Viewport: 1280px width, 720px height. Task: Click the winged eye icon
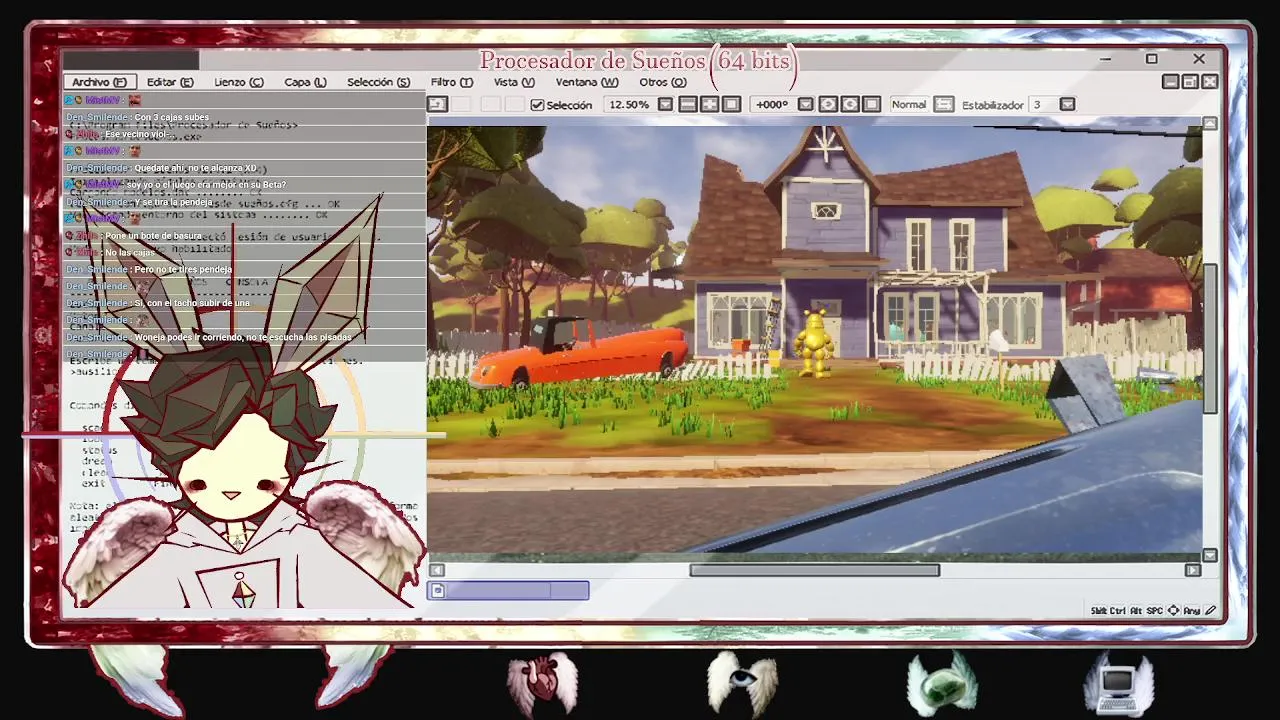tap(742, 684)
